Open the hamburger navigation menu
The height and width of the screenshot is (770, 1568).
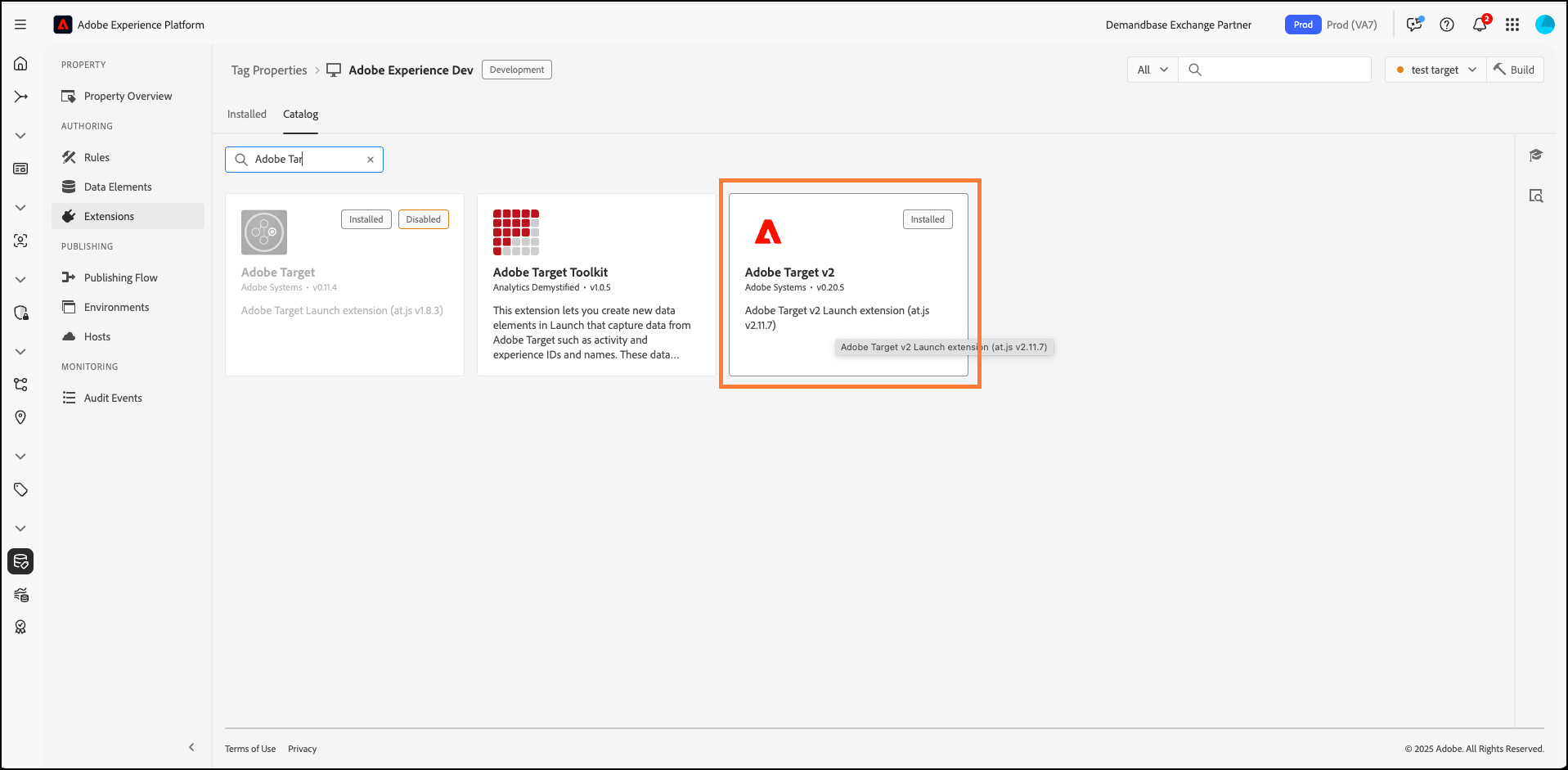[20, 25]
